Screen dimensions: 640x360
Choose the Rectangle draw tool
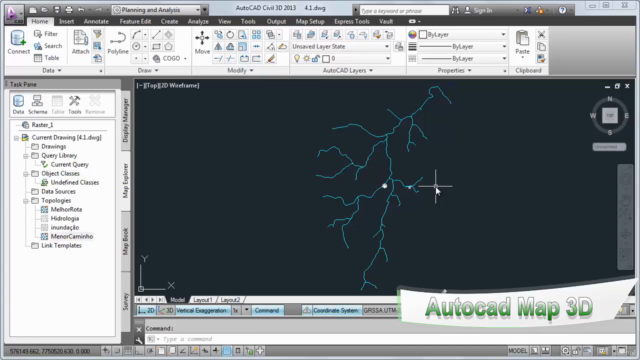156,47
